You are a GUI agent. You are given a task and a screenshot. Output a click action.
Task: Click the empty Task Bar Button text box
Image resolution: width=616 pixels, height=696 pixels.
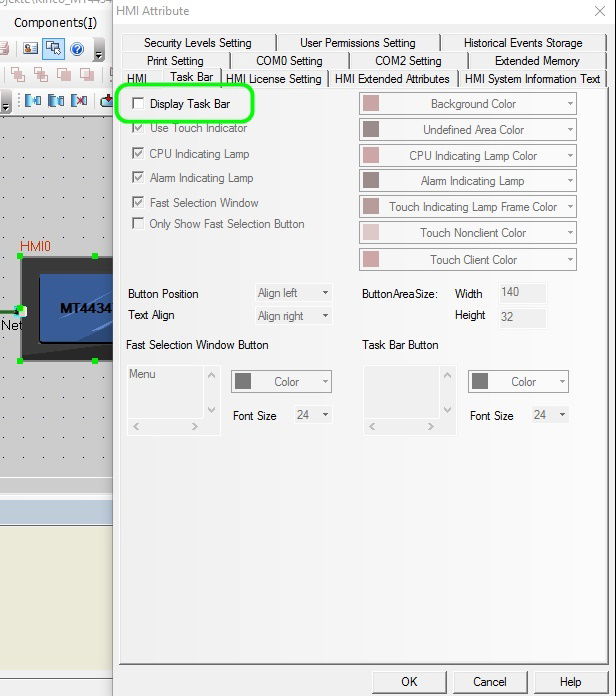401,392
